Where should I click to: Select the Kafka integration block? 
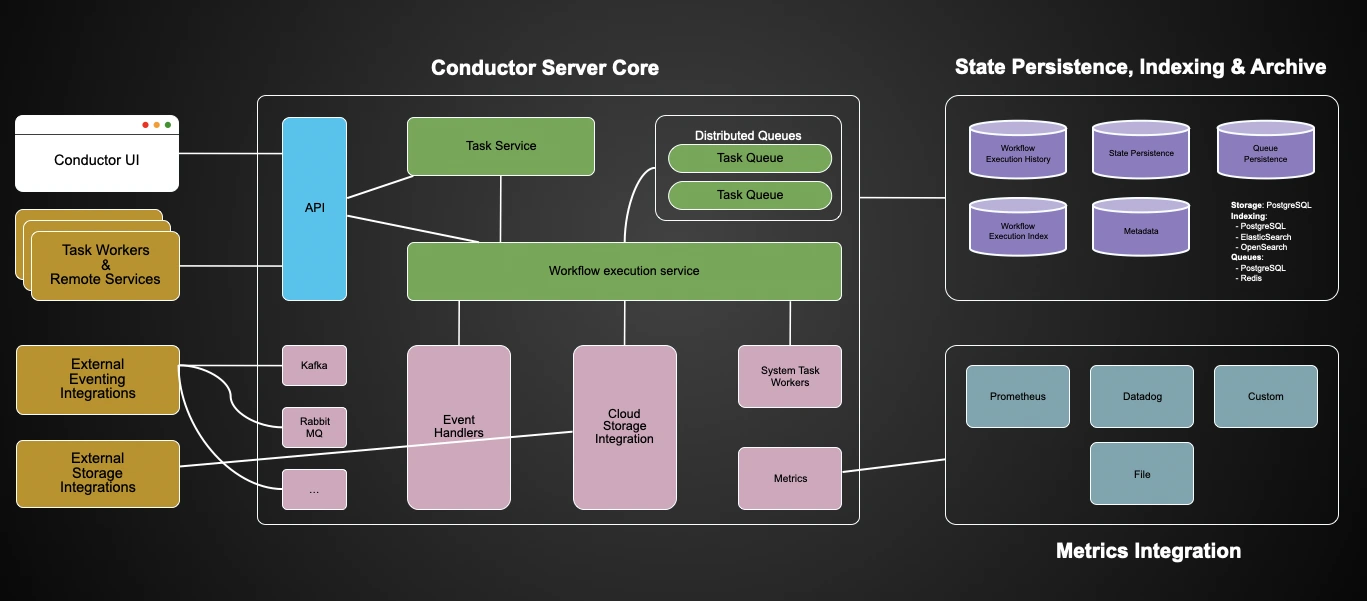(314, 365)
